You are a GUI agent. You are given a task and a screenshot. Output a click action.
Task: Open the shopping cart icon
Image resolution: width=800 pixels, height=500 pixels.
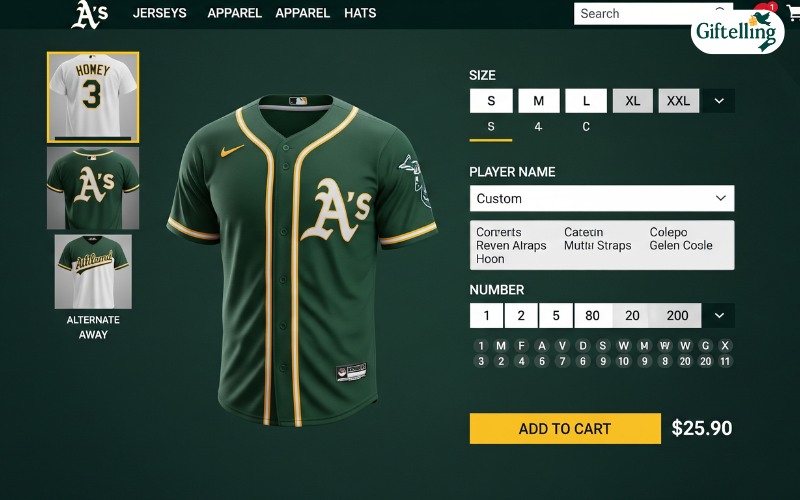click(x=794, y=13)
